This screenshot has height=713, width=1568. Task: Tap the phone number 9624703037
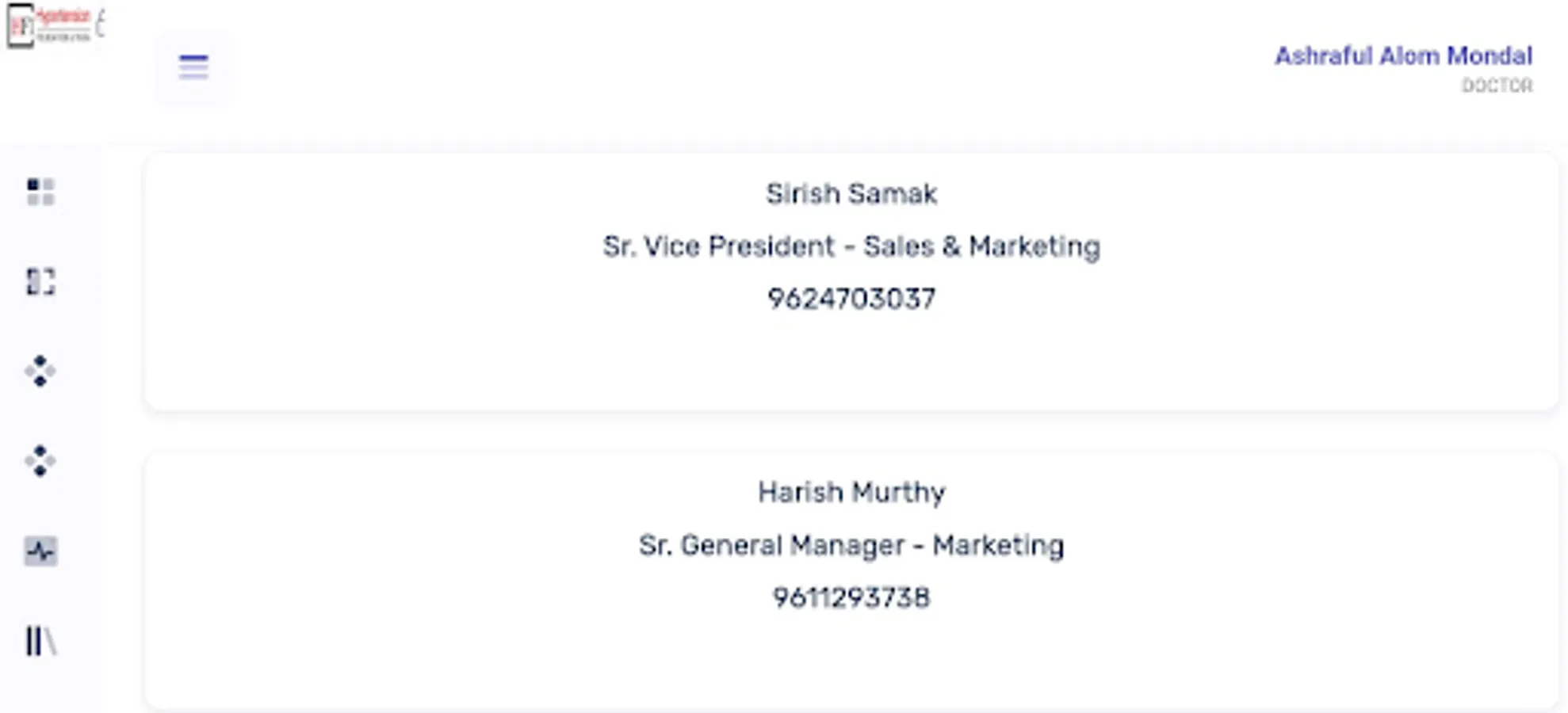(x=851, y=299)
